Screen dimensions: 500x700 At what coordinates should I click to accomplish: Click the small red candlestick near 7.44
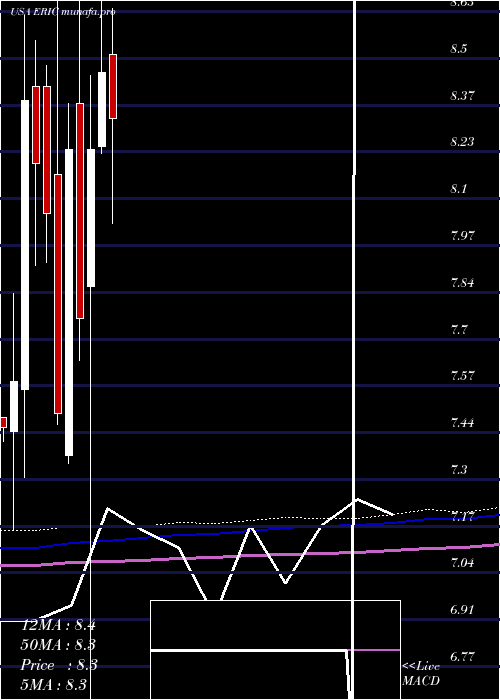(x=4, y=422)
